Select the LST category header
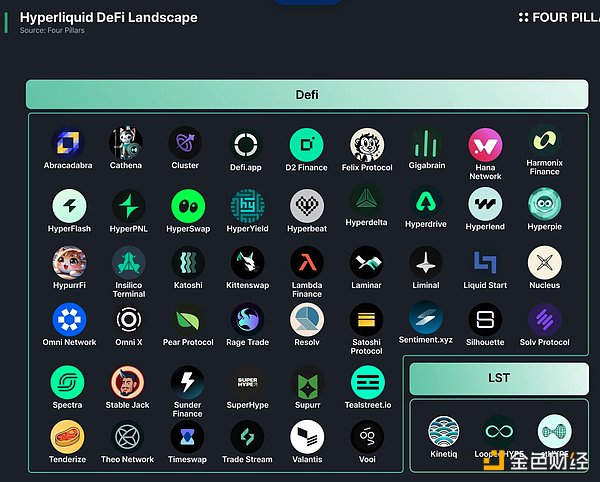The image size is (600, 482). tap(498, 378)
